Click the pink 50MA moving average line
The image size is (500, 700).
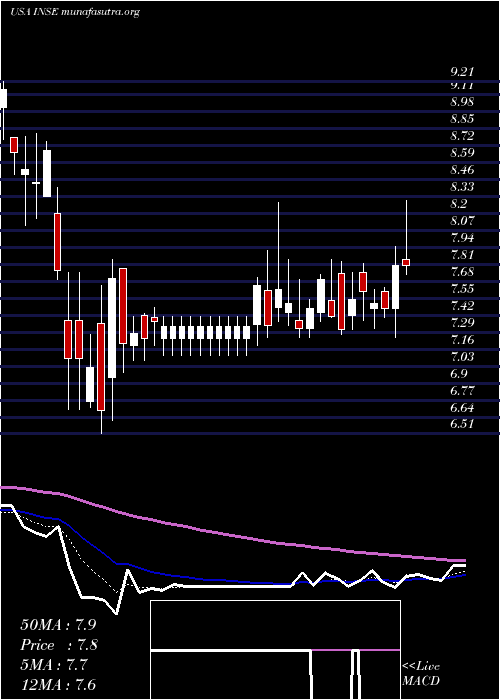pyautogui.click(x=232, y=535)
